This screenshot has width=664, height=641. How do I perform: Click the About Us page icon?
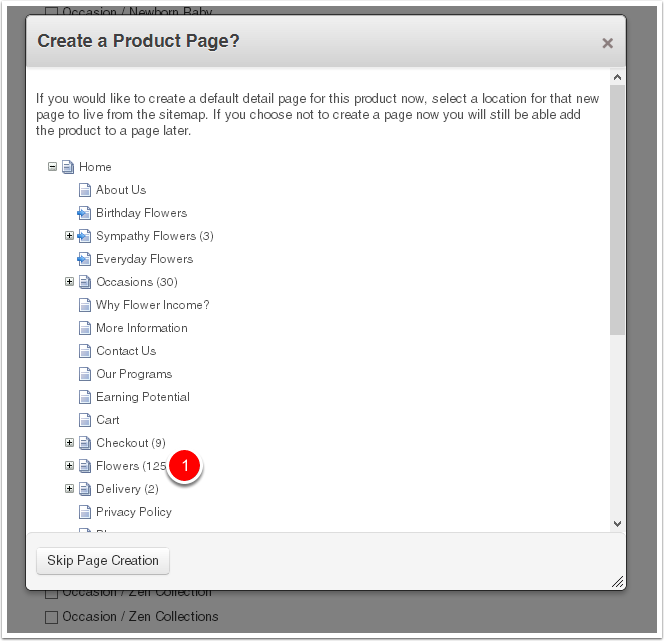click(85, 190)
